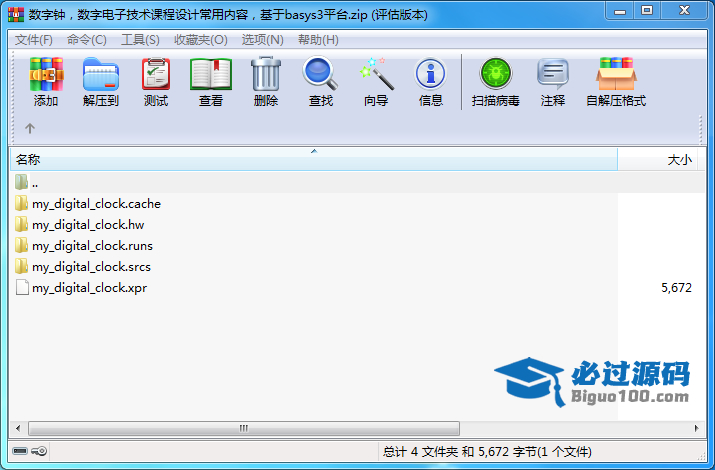This screenshot has width=715, height=470.
Task: Select file name my_digital_clock.xpr
Action: [89, 288]
